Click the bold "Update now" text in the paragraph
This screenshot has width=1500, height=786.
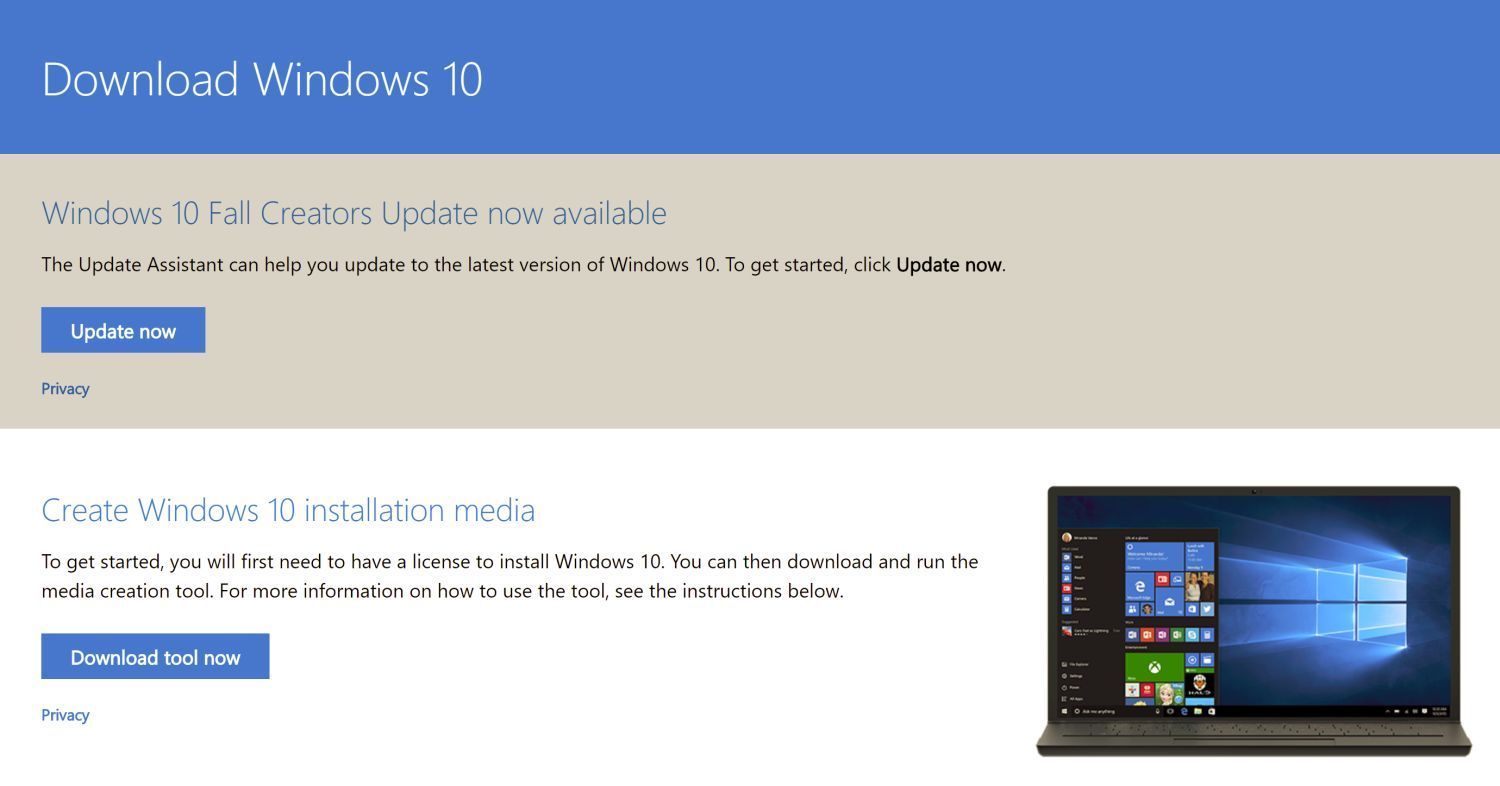949,265
